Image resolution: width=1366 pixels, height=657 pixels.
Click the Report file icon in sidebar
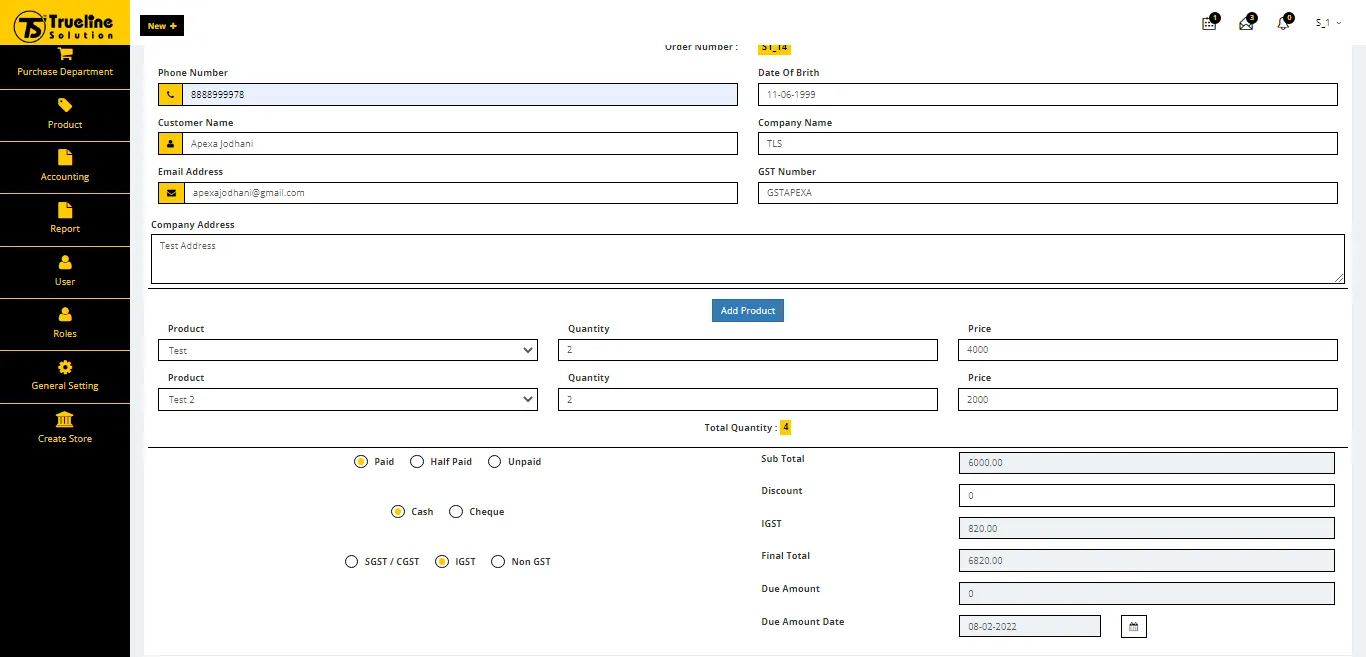[x=65, y=209]
